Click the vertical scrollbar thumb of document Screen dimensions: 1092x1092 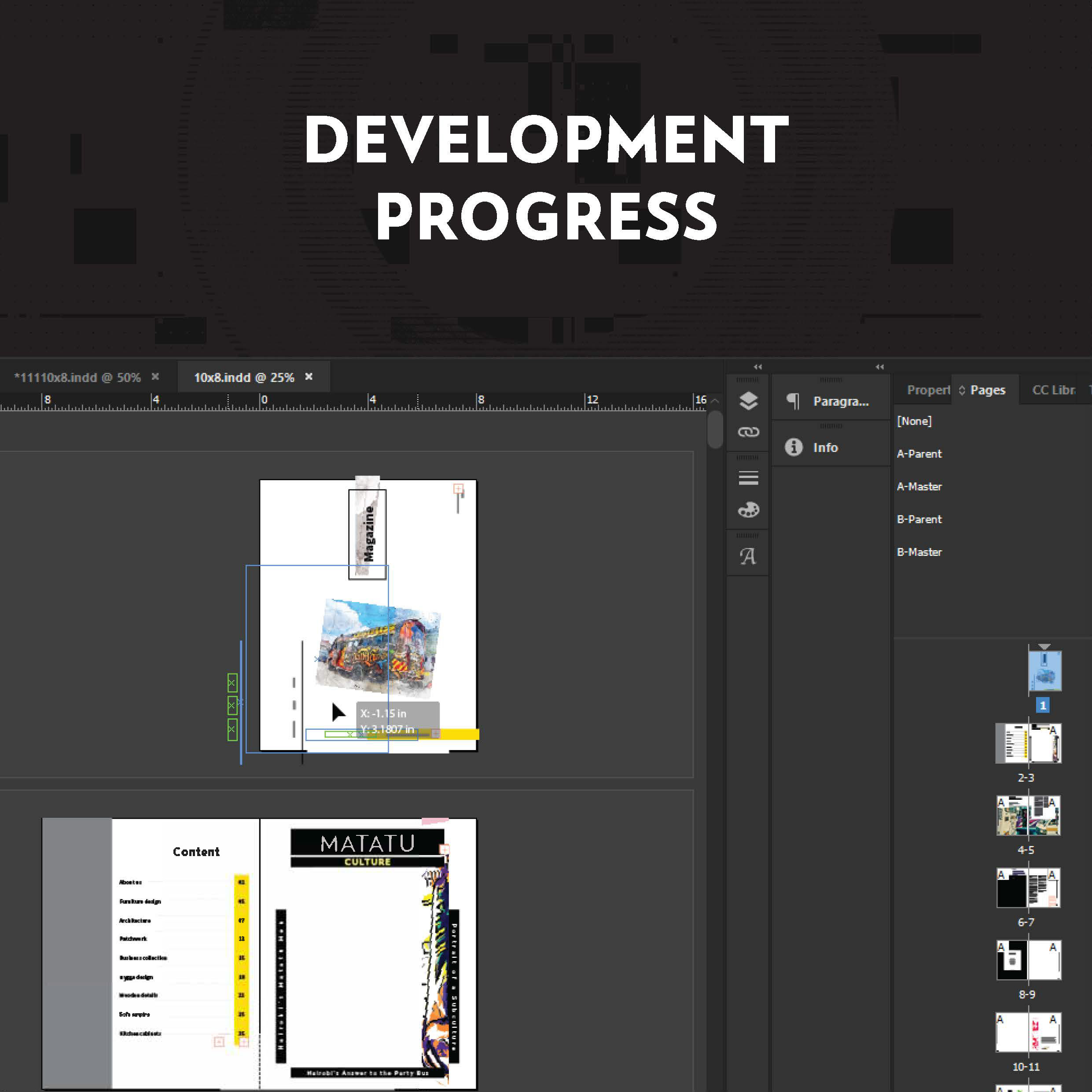(715, 430)
